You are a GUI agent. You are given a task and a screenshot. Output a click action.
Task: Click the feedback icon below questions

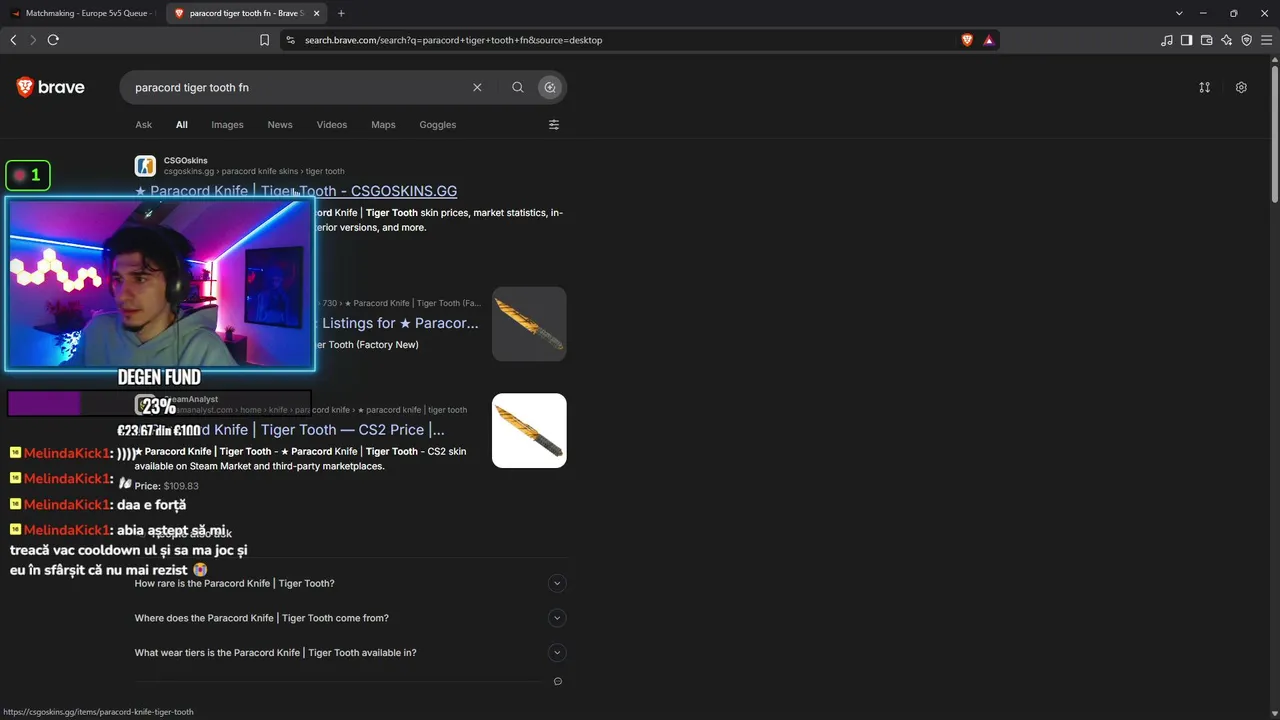pyautogui.click(x=558, y=682)
